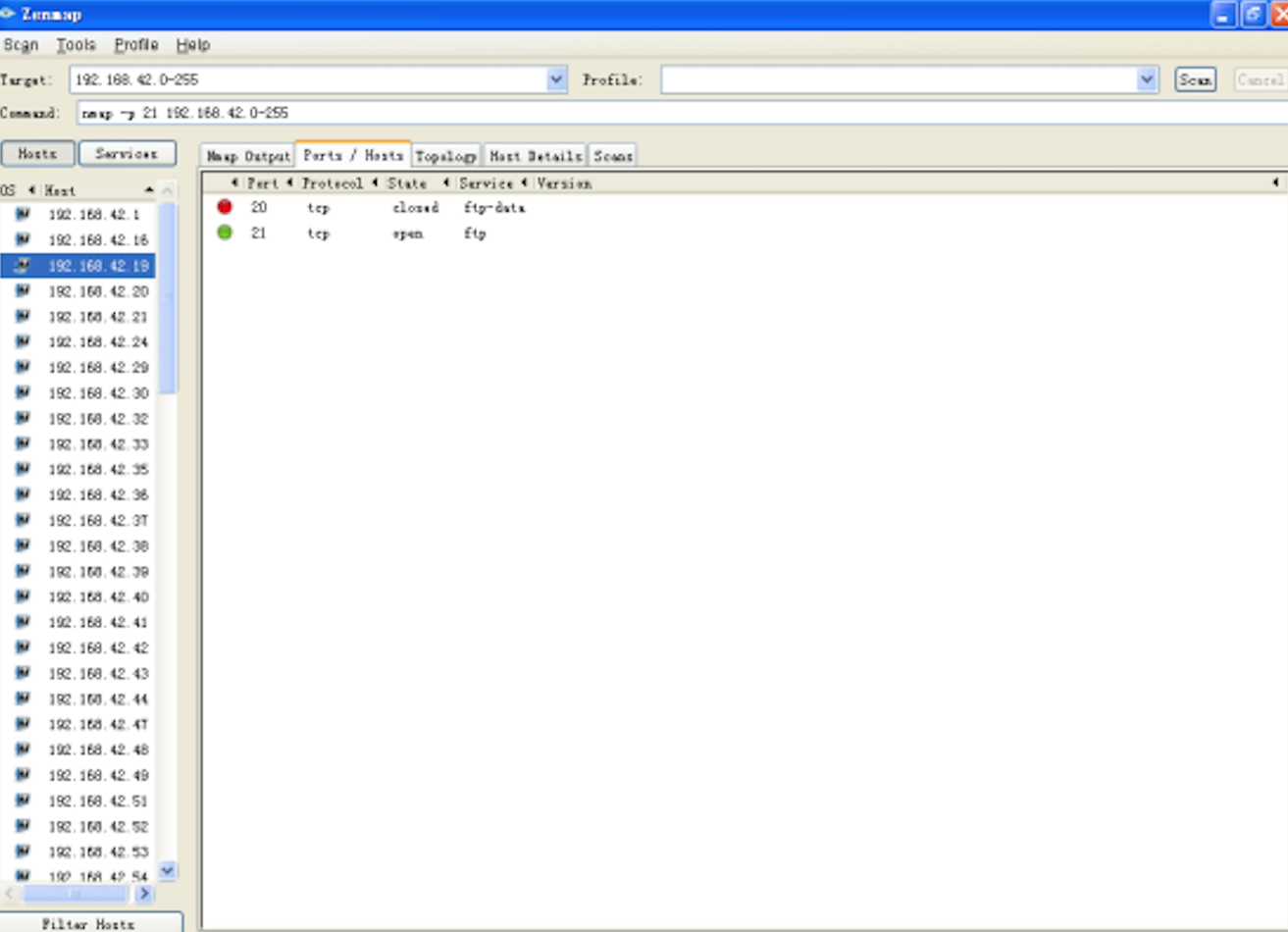
Task: Select host 192.168.42.47 in list
Action: [99, 724]
